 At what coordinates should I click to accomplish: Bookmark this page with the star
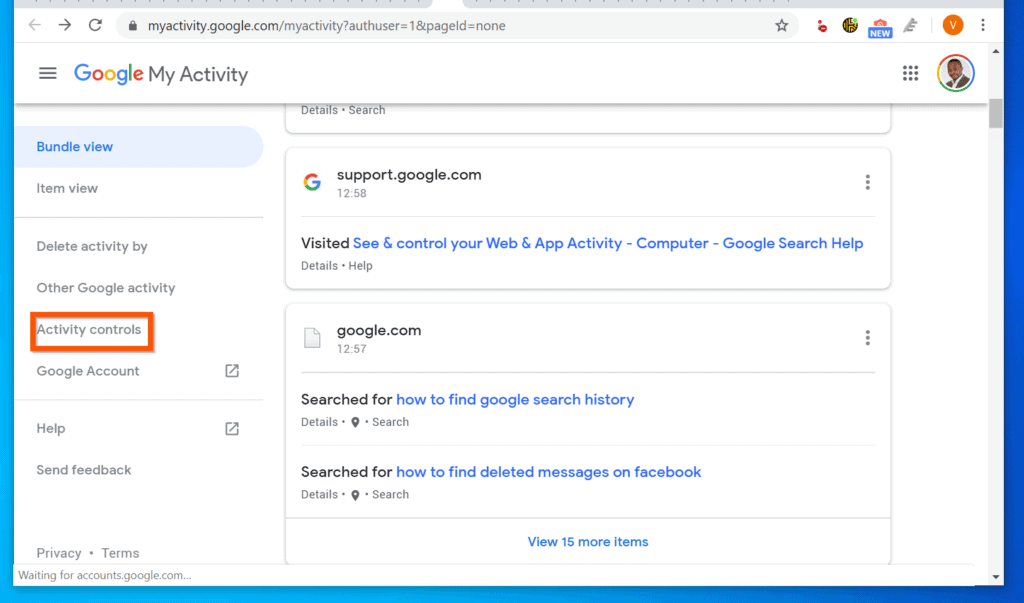(781, 25)
